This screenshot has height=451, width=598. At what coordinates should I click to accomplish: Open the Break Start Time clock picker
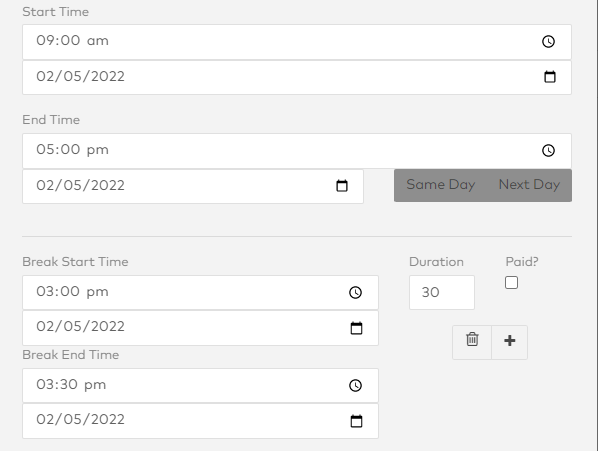click(x=355, y=292)
